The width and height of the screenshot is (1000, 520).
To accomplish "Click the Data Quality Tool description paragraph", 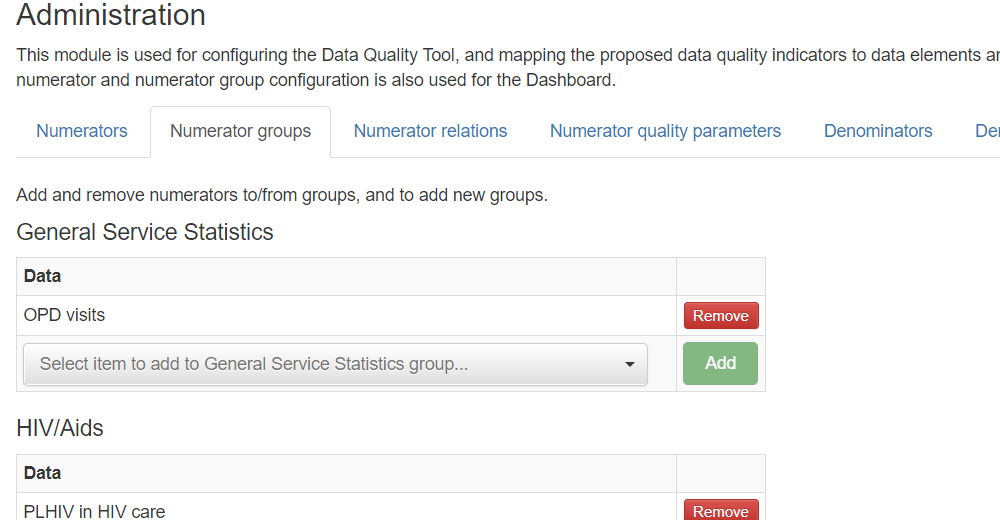I will (x=508, y=68).
